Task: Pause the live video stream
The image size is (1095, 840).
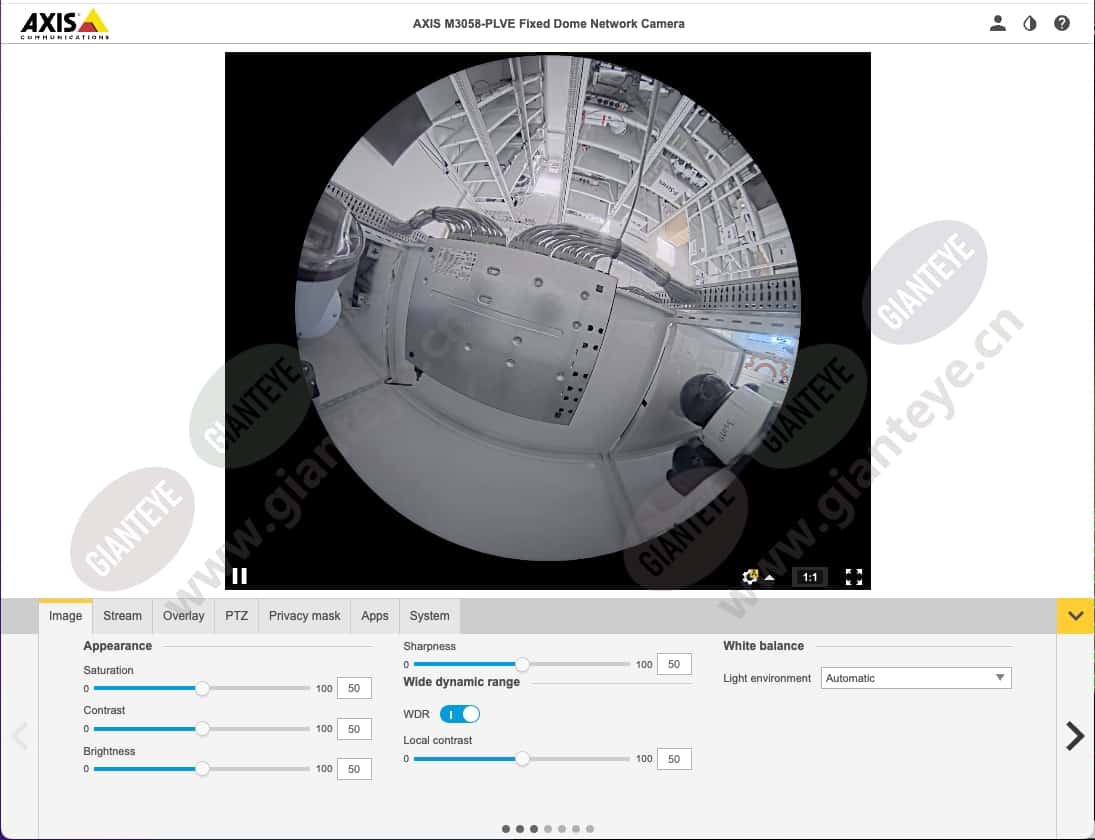Action: [240, 576]
